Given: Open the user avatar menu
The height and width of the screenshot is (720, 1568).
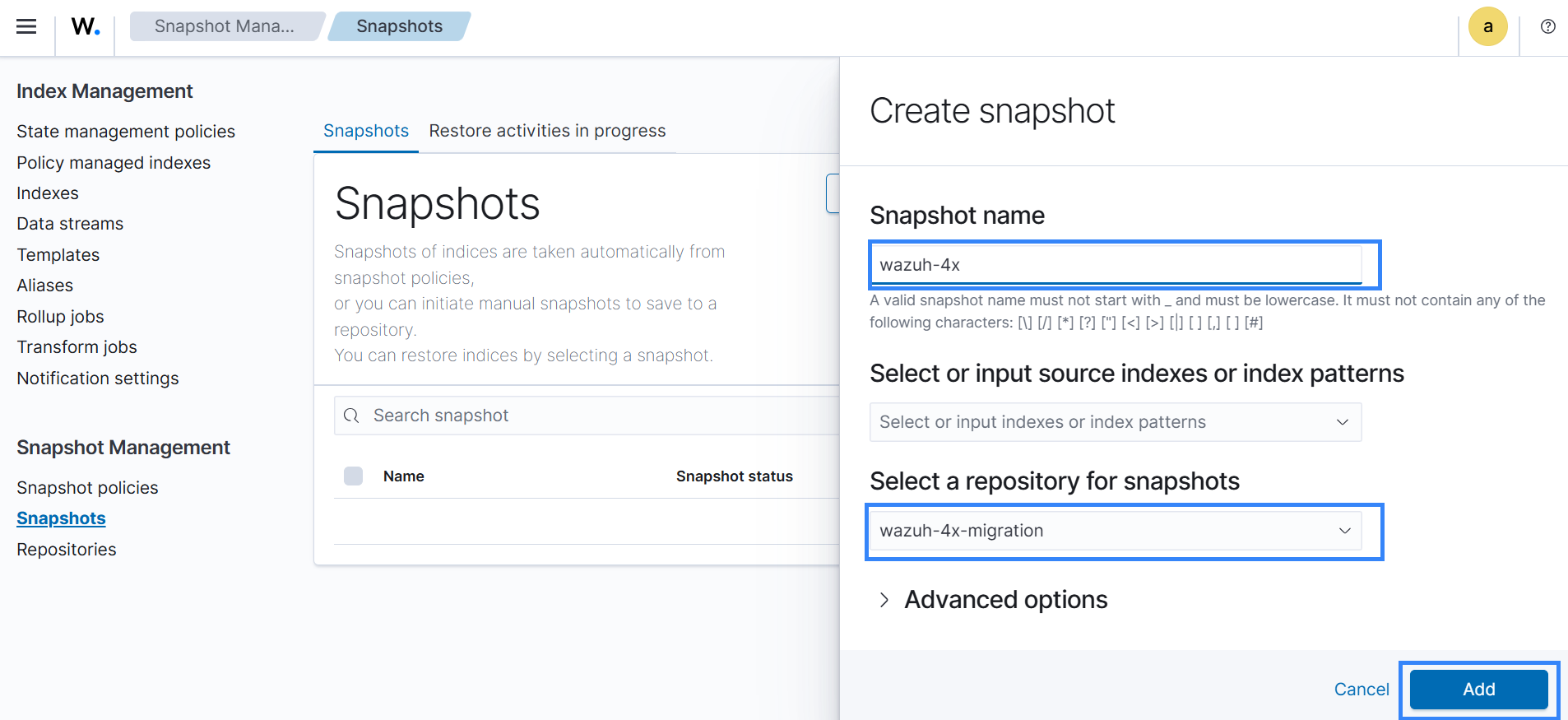Looking at the screenshot, I should pos(1487,26).
